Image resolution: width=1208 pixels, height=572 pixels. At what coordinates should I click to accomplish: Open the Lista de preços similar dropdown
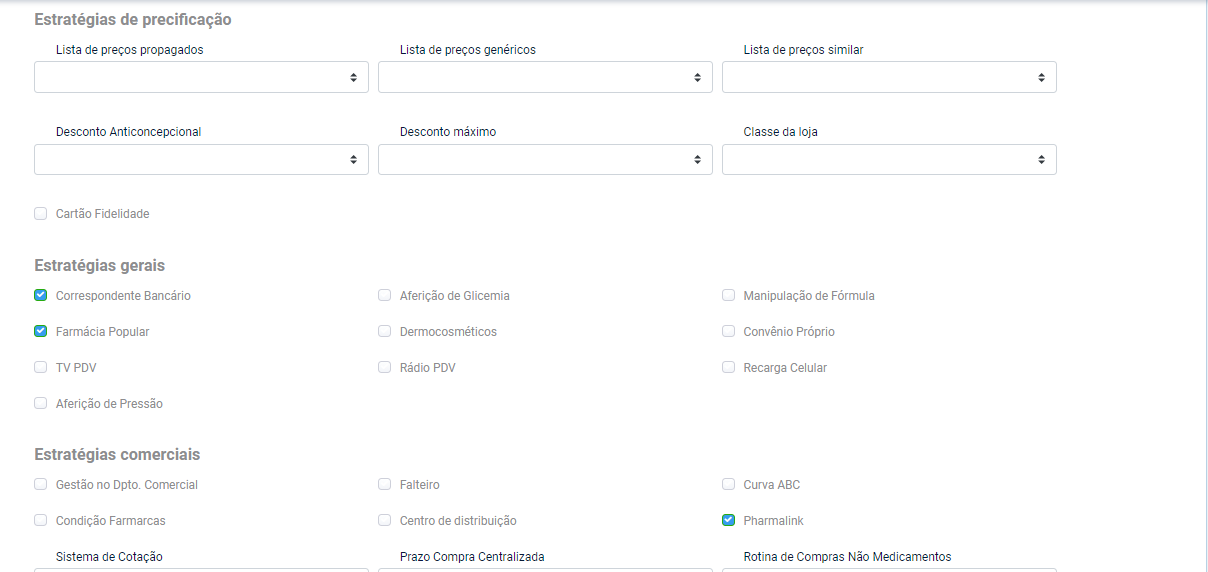point(889,77)
